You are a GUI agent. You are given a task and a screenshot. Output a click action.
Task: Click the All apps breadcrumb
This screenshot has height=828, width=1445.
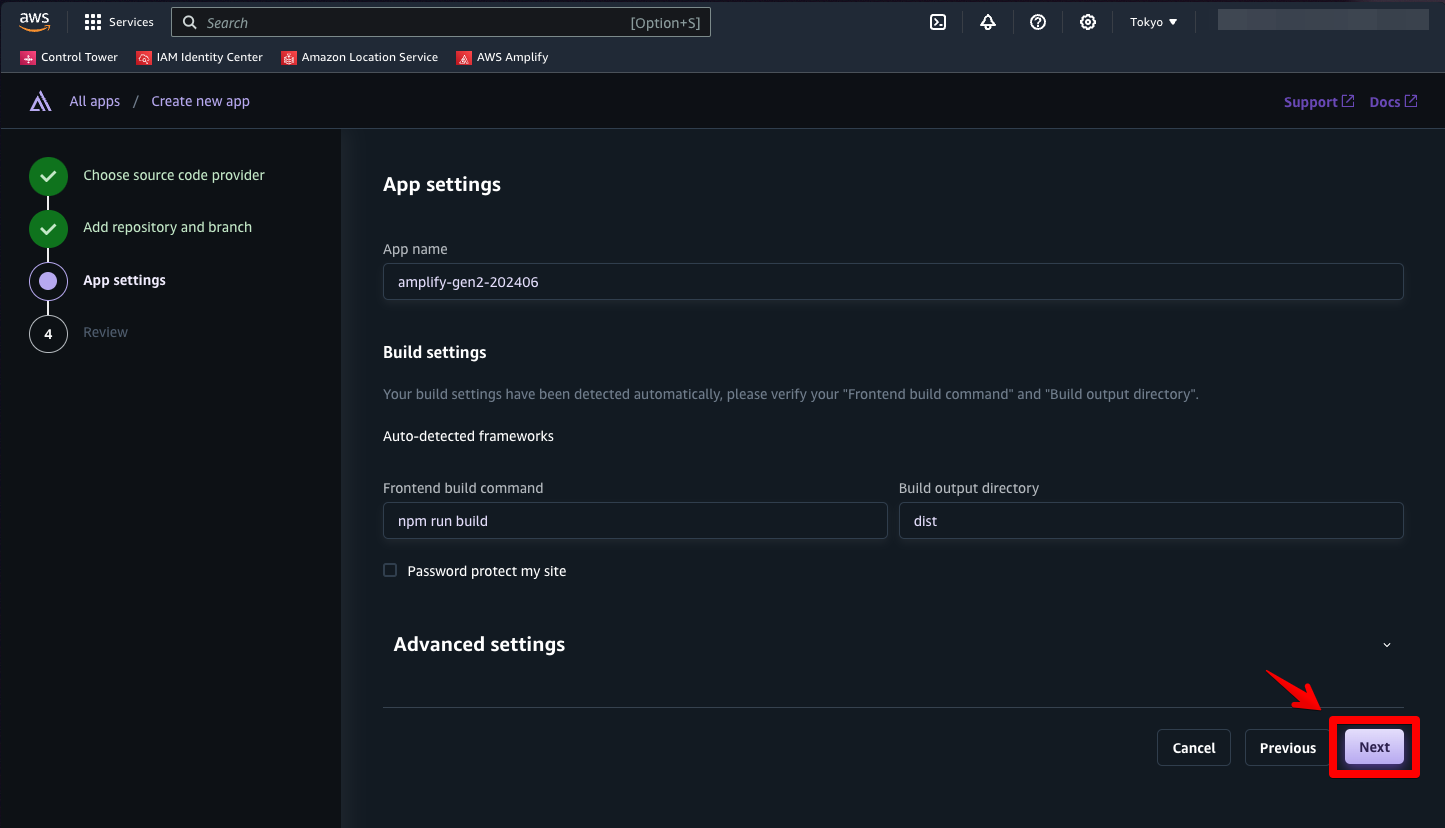[95, 101]
